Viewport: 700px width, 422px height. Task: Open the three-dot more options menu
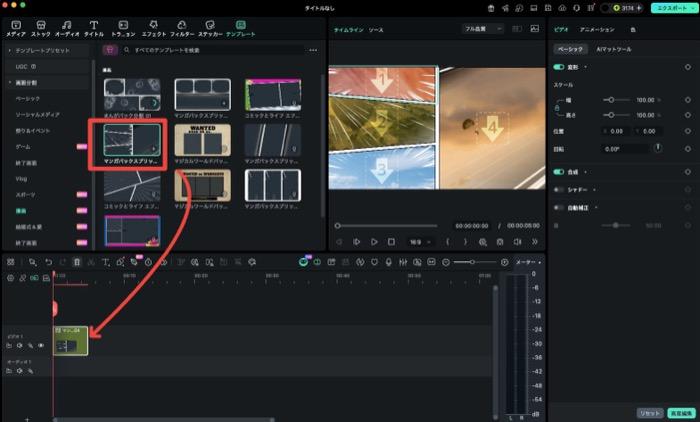(x=313, y=50)
